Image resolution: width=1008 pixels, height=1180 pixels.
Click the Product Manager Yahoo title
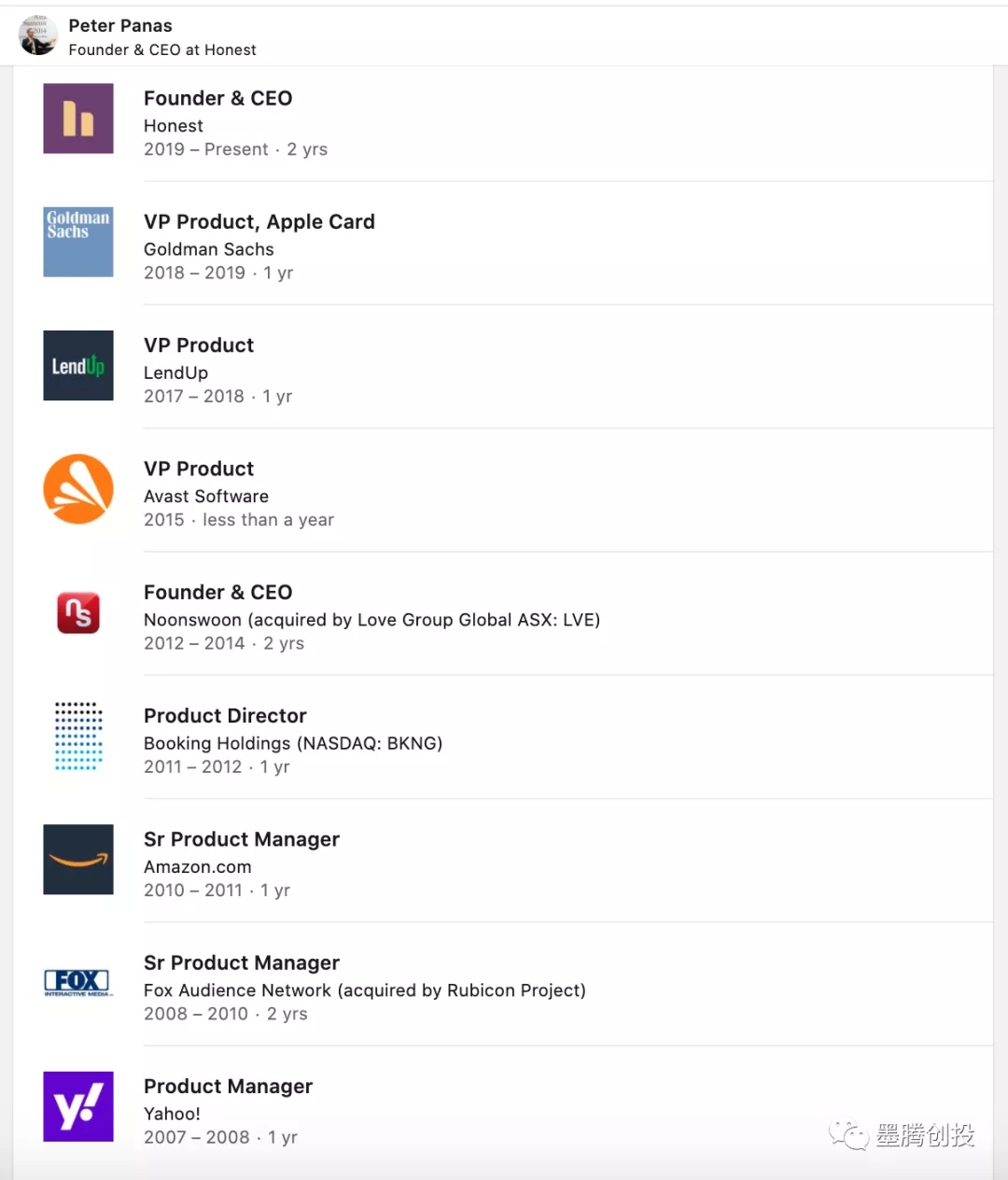[228, 1086]
